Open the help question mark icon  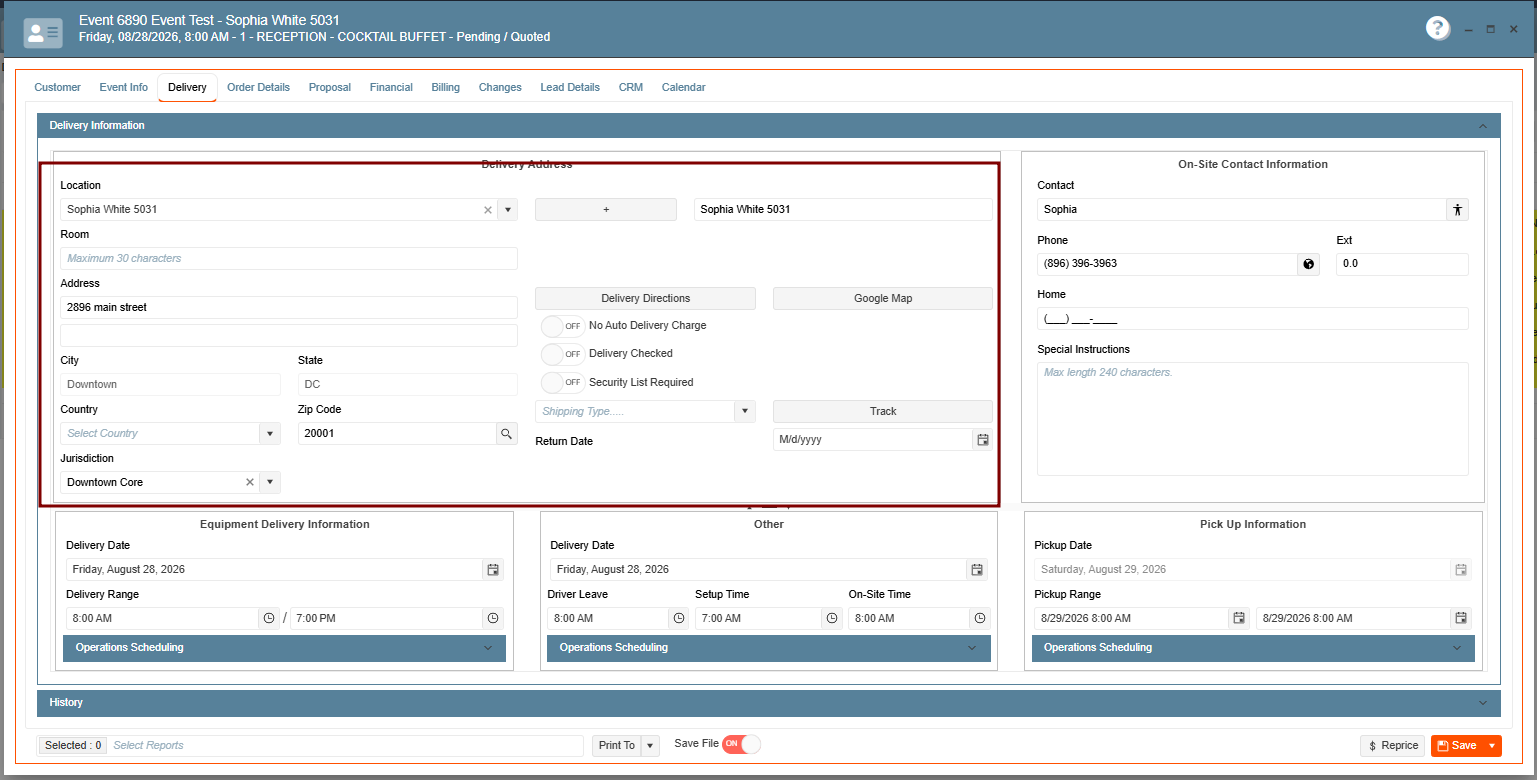point(1438,29)
